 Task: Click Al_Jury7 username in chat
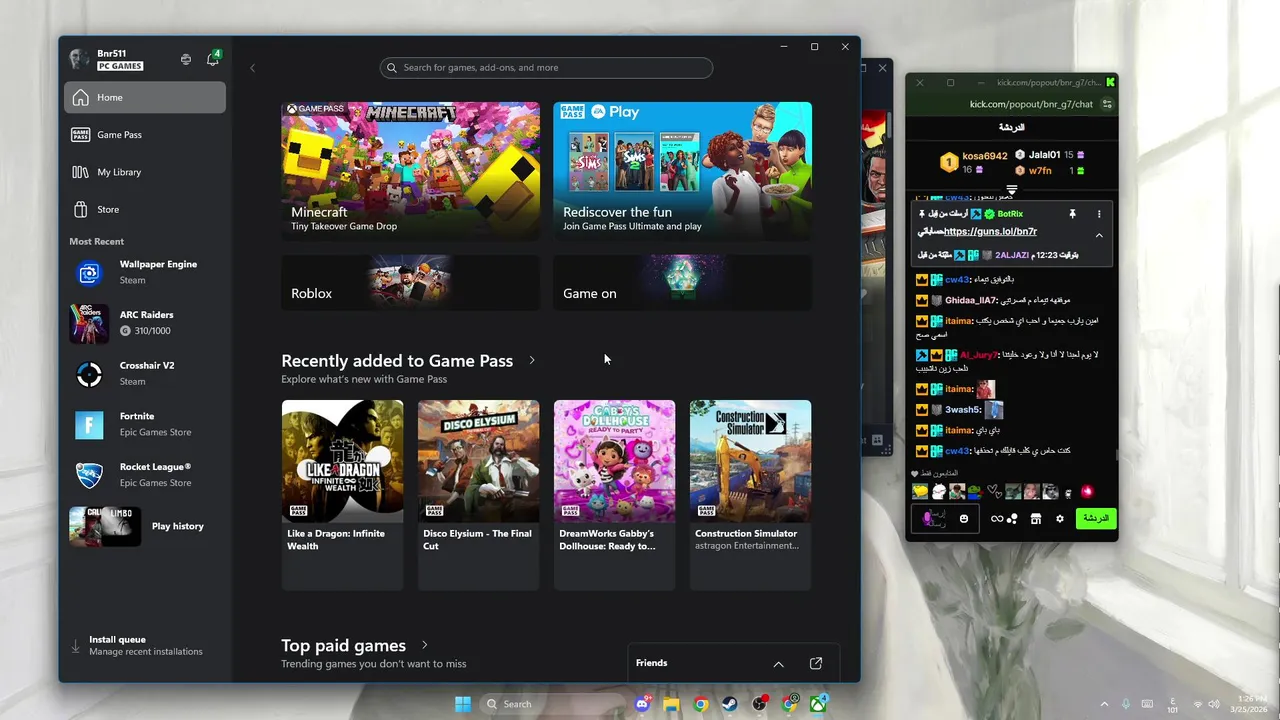(979, 355)
